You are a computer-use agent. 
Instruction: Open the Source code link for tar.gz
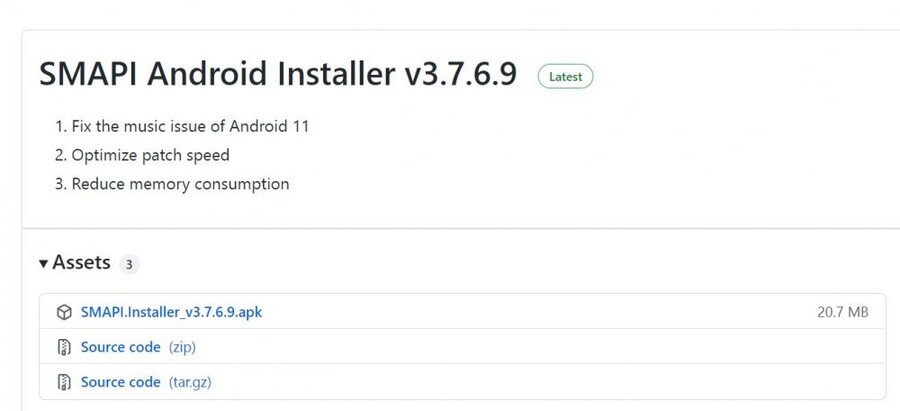pyautogui.click(x=120, y=382)
